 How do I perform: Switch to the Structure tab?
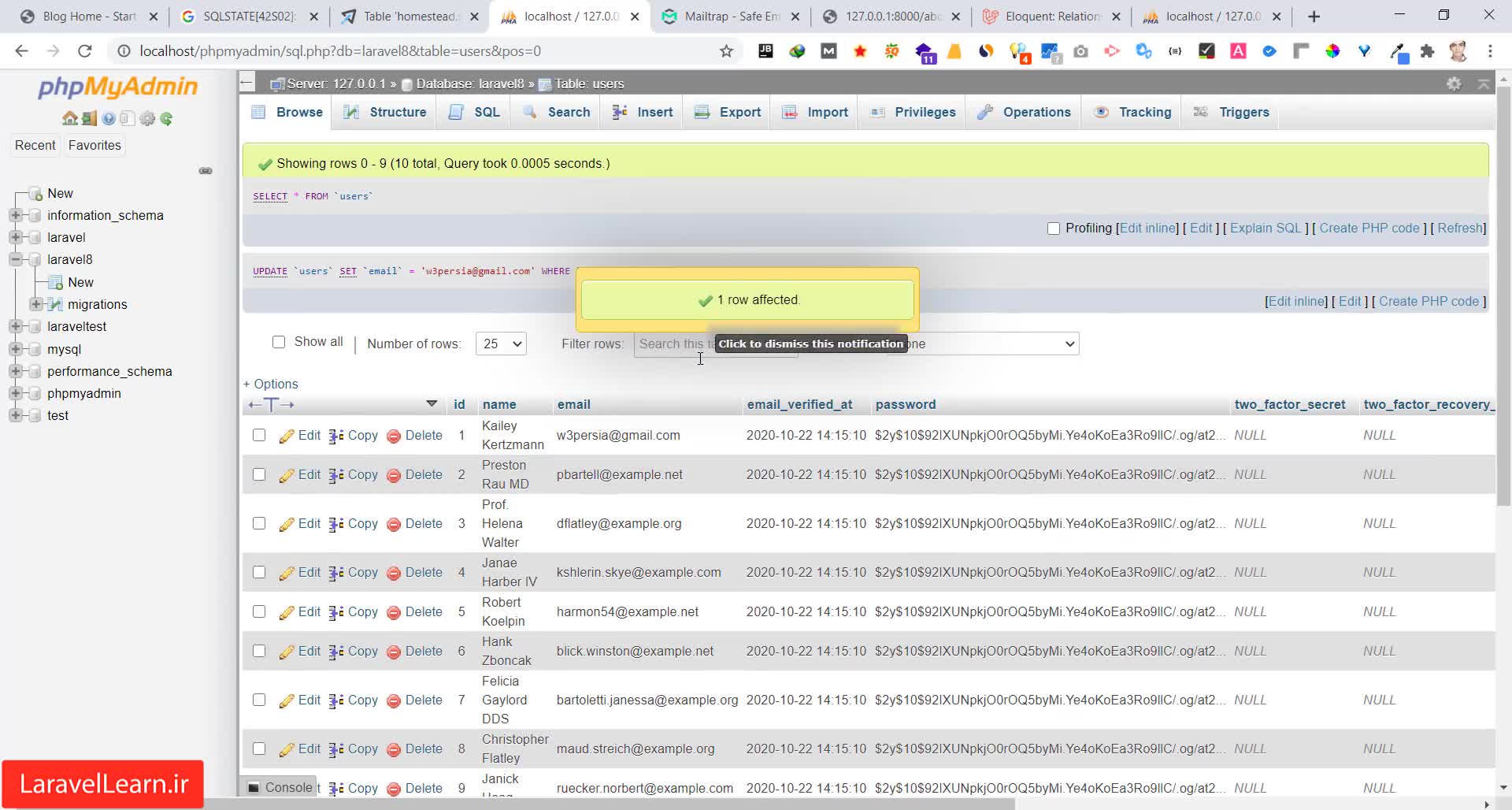[x=386, y=112]
